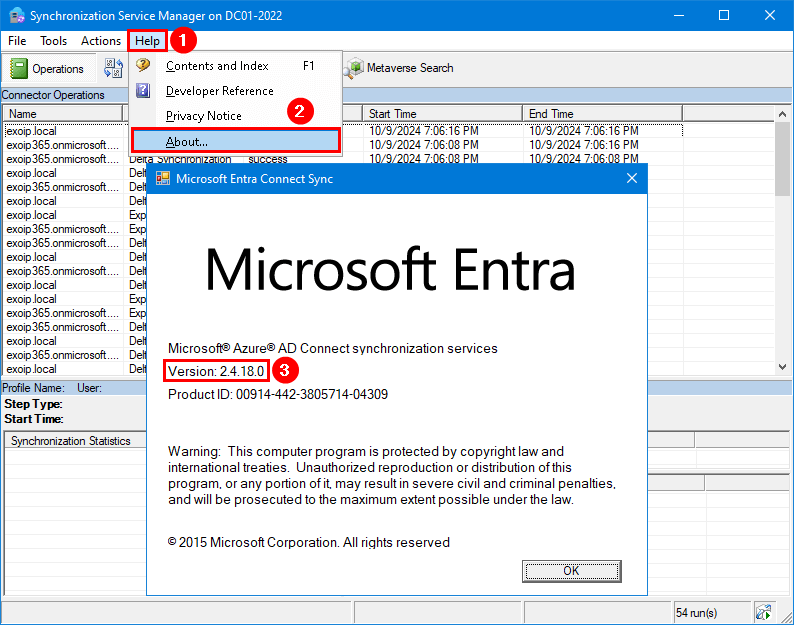Click the window resize grip in status bar
Viewport: 794px width, 625px height.
coord(786,617)
